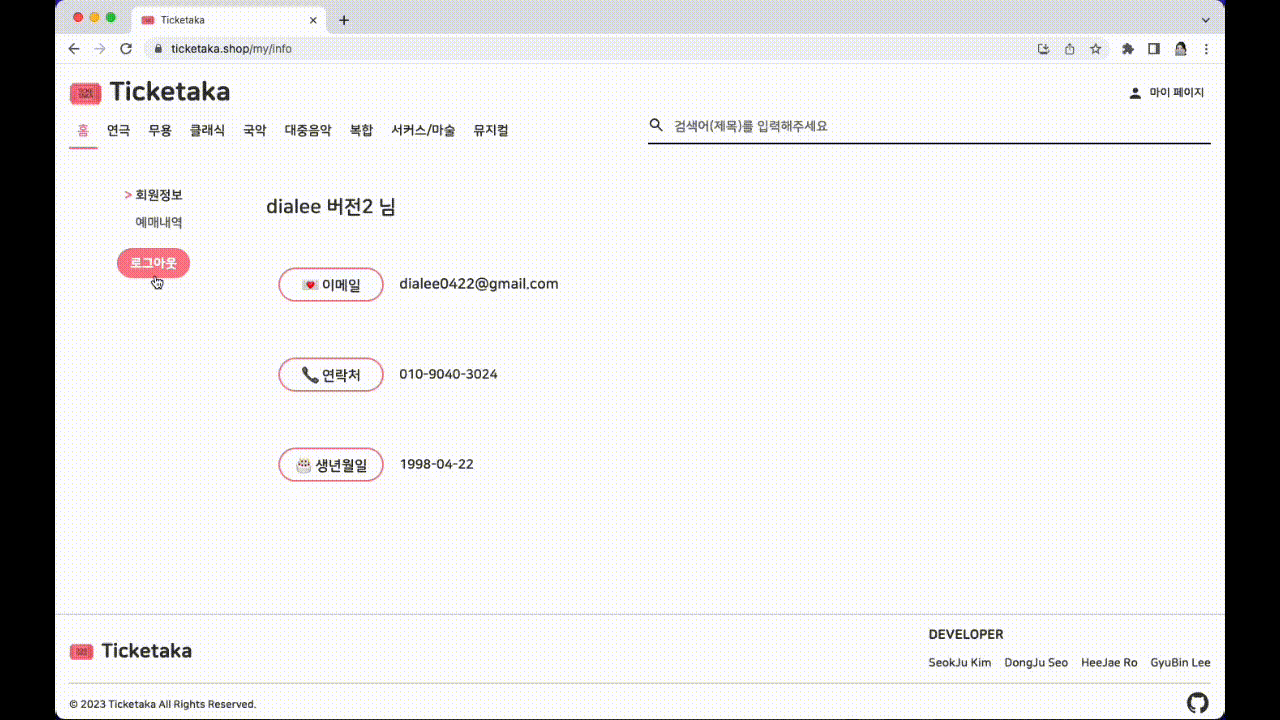Screen dimensions: 1280x720
Task: Select the 무용 category tab
Action: [160, 130]
